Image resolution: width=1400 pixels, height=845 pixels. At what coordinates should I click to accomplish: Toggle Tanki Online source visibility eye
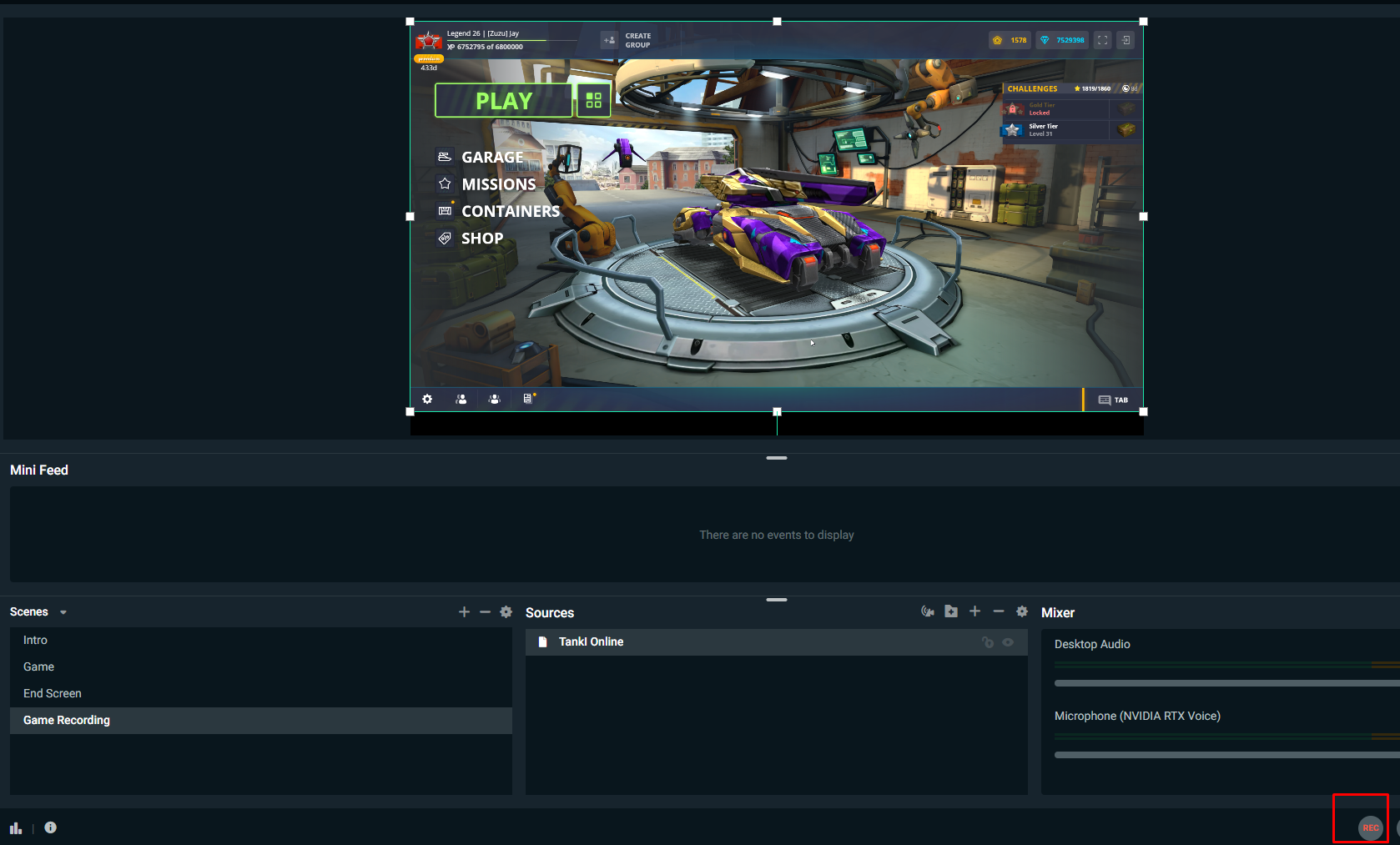click(x=1008, y=642)
